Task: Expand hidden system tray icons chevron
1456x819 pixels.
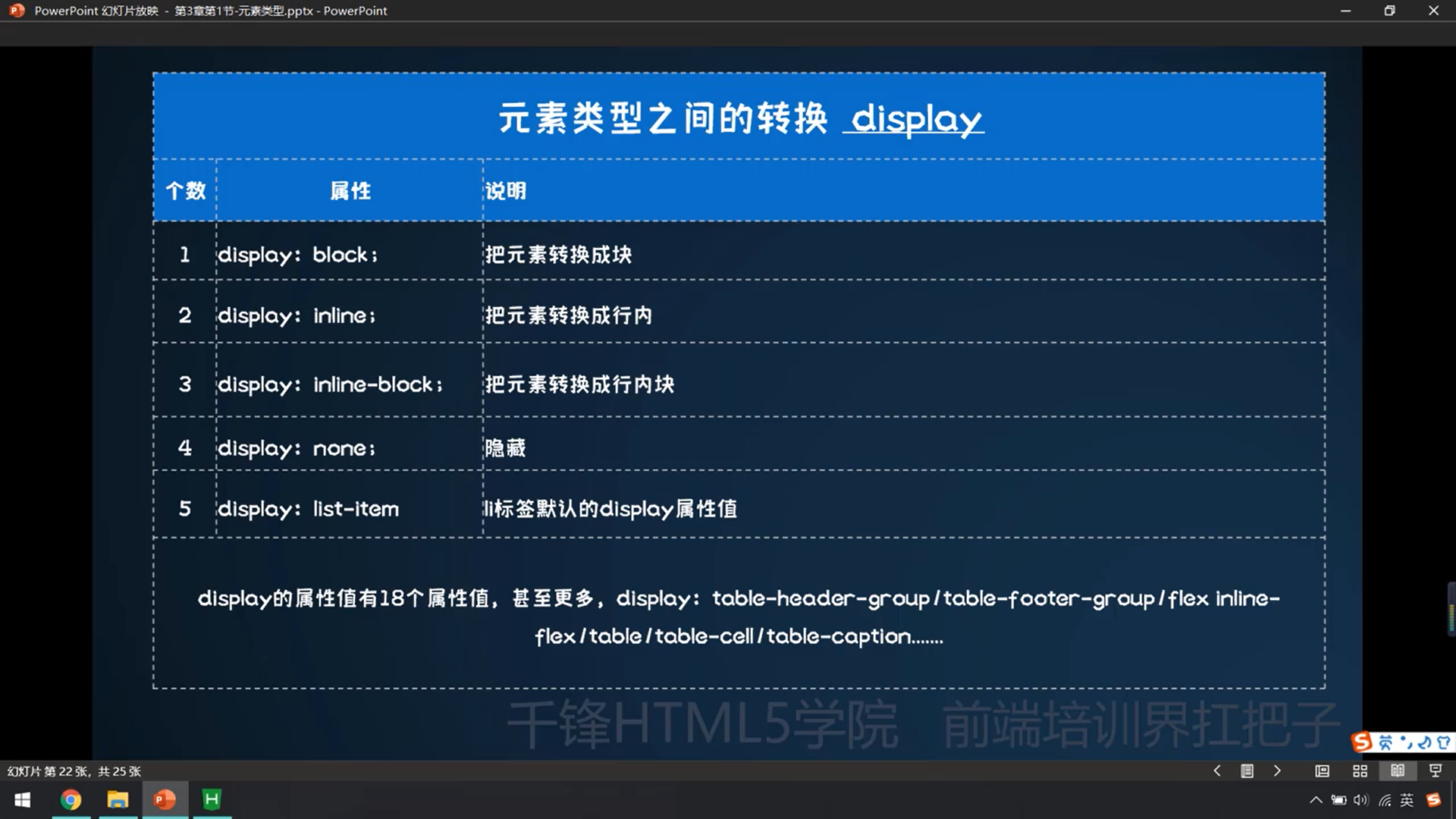Action: point(1316,800)
